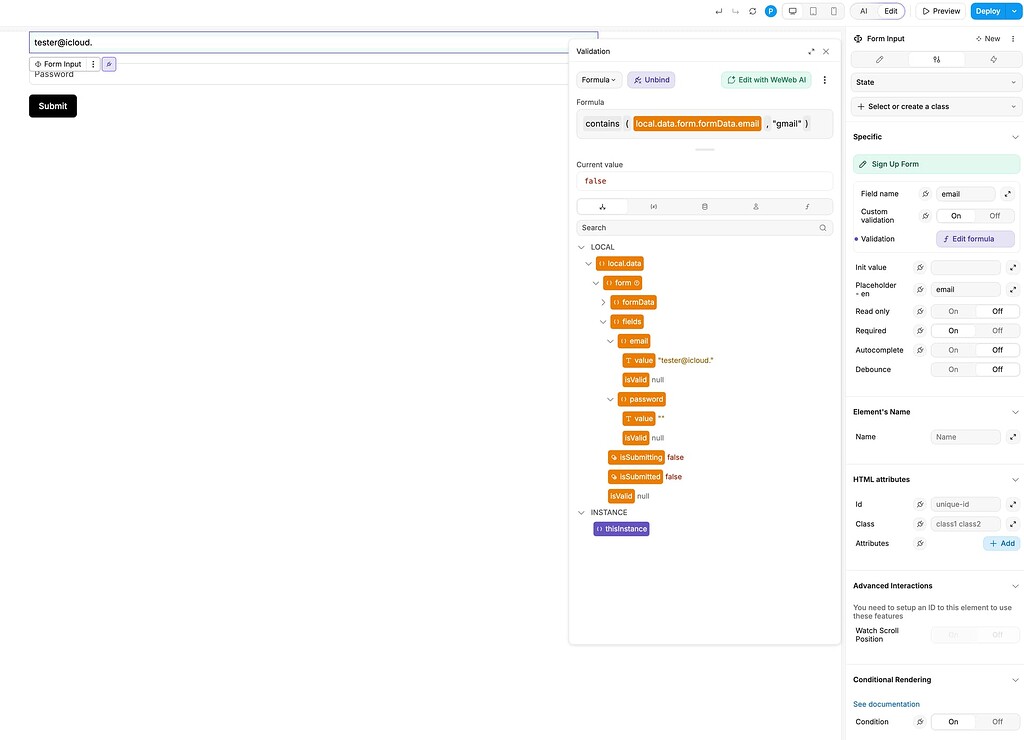Open the database tab in Validation panel

click(705, 204)
